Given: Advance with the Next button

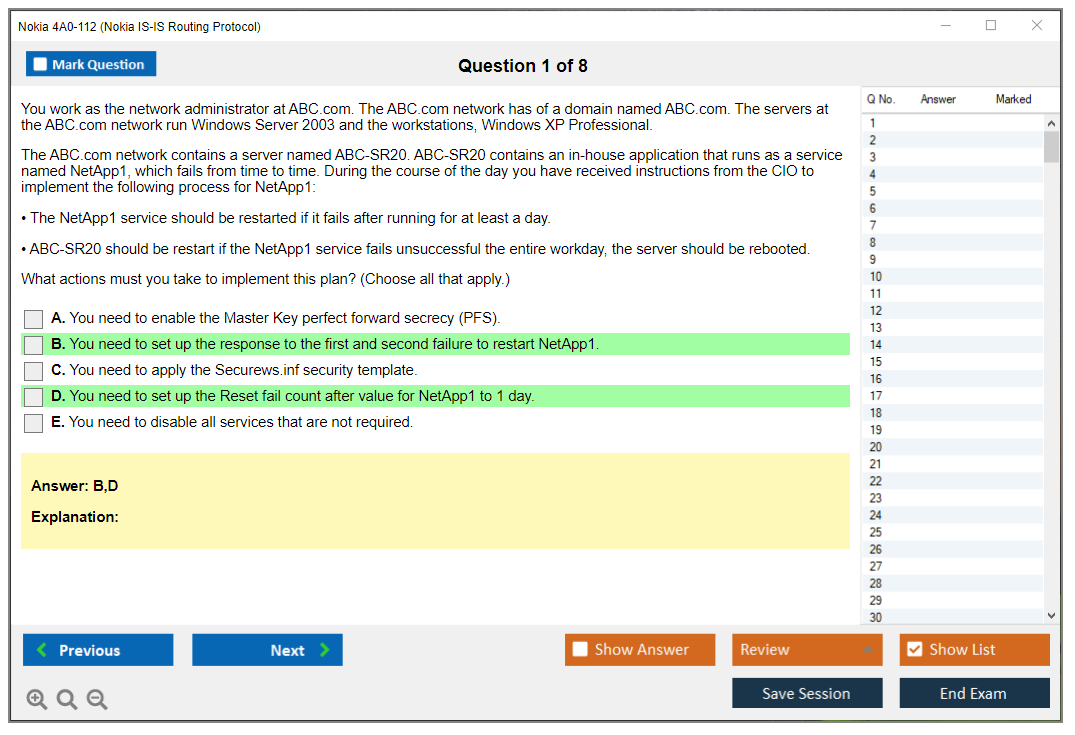Looking at the screenshot, I should click(x=267, y=650).
